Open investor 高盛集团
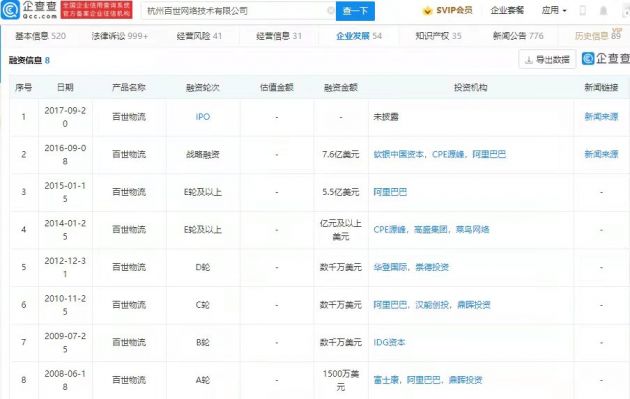 [x=430, y=230]
